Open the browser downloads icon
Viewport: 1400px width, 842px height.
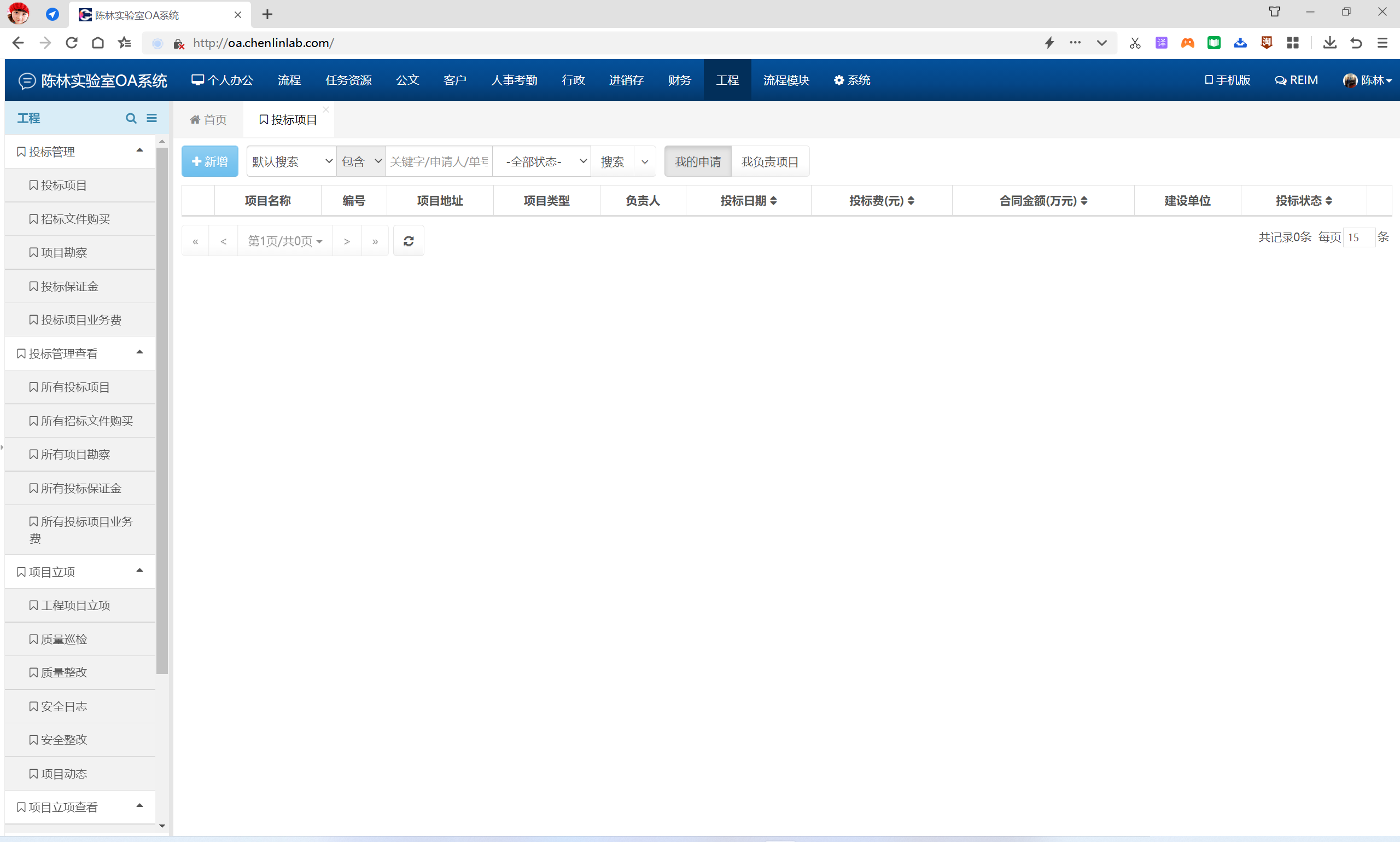(x=1329, y=43)
